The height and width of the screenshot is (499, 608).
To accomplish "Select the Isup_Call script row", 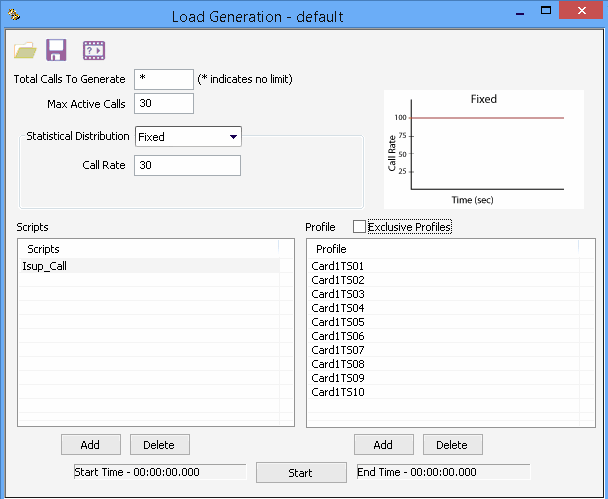I will (x=149, y=266).
